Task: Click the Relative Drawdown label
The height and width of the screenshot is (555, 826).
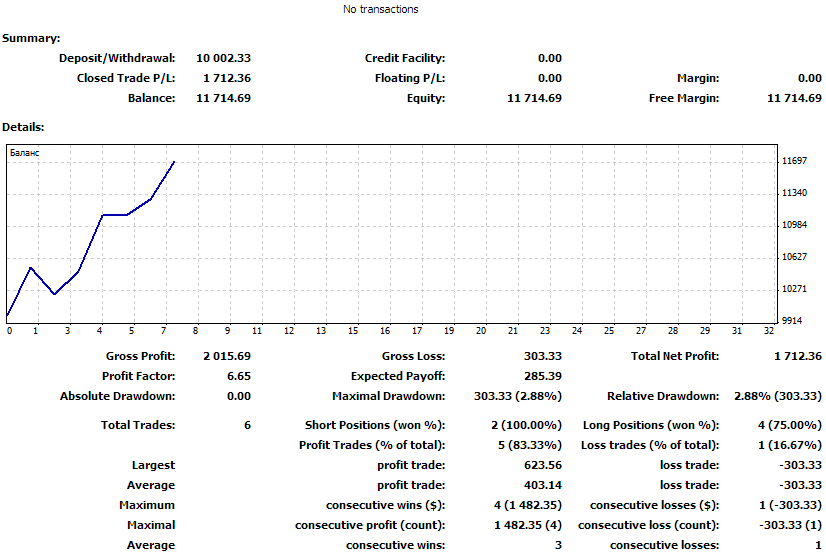Action: (663, 397)
